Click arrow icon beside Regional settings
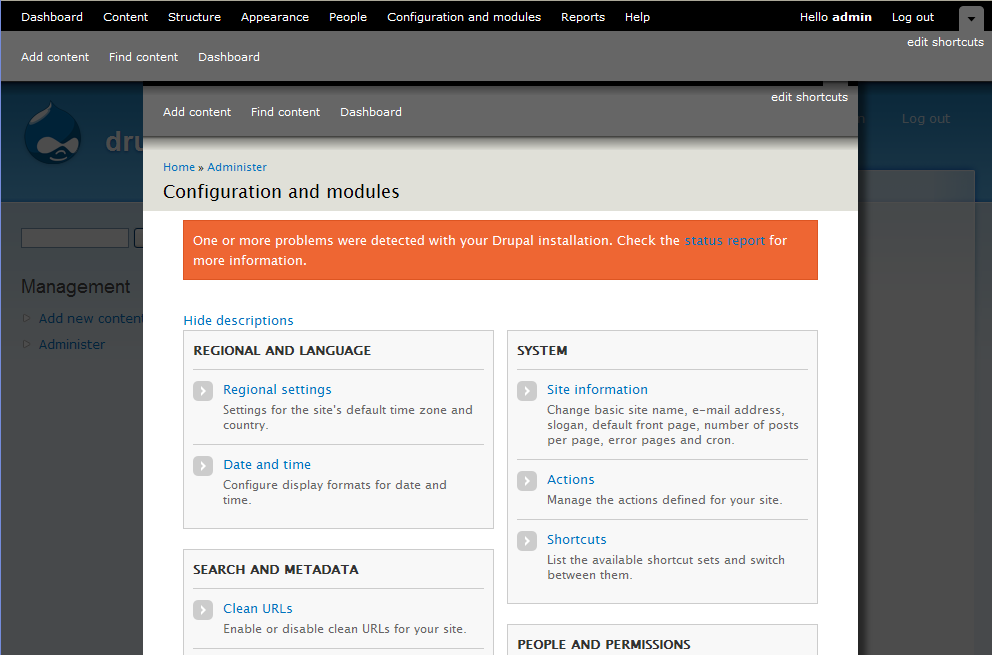Viewport: 992px width, 655px height. [x=203, y=391]
